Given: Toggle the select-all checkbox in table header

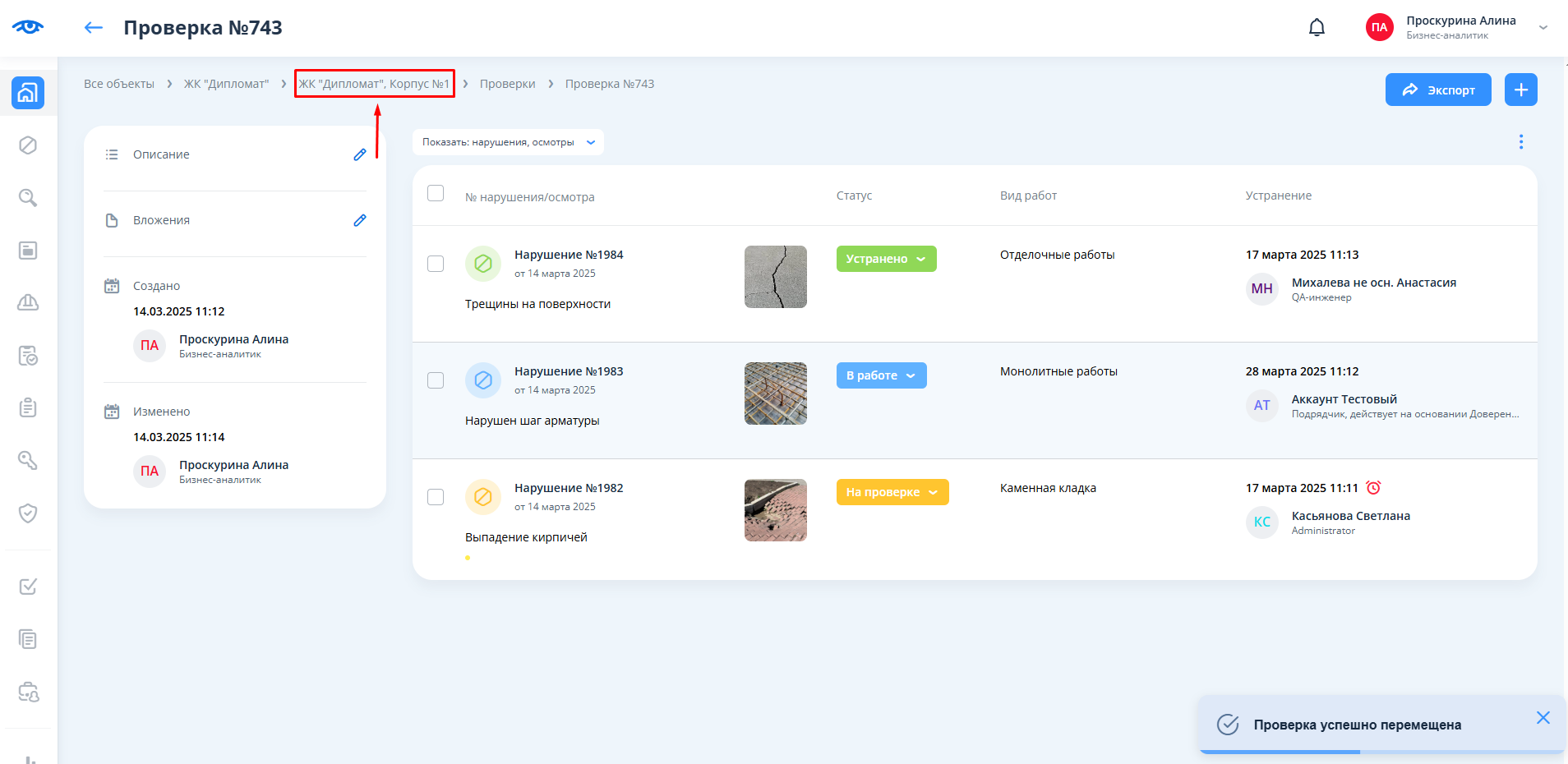Looking at the screenshot, I should click(x=436, y=193).
